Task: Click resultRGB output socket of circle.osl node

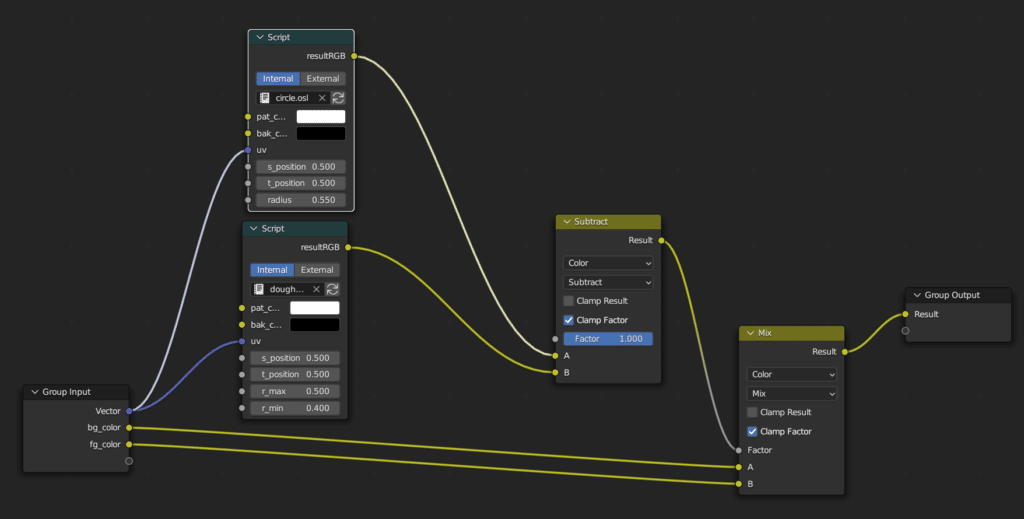Action: coord(354,56)
